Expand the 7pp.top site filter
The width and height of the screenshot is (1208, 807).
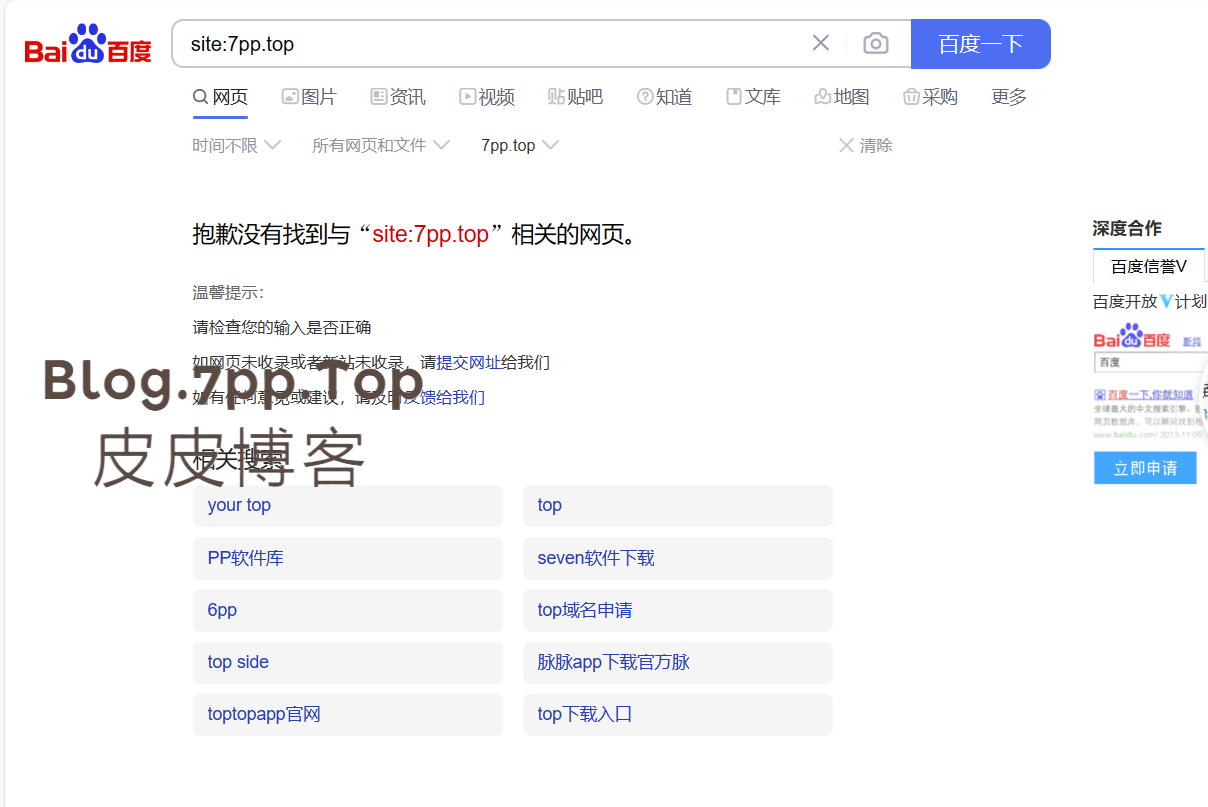520,146
